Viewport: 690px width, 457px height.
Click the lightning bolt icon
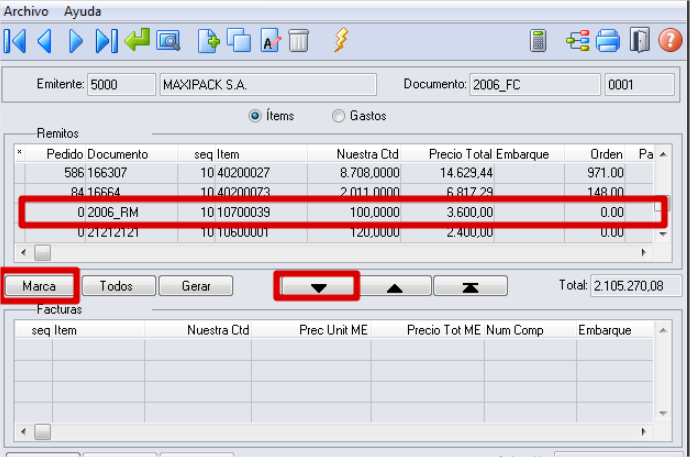pos(341,40)
